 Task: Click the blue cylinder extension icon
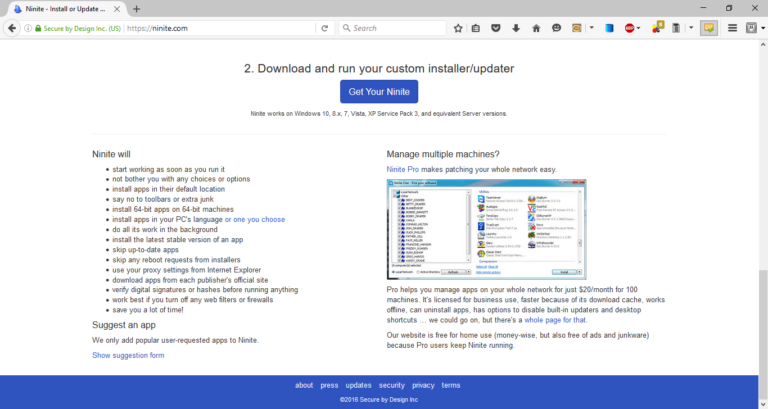(x=609, y=28)
